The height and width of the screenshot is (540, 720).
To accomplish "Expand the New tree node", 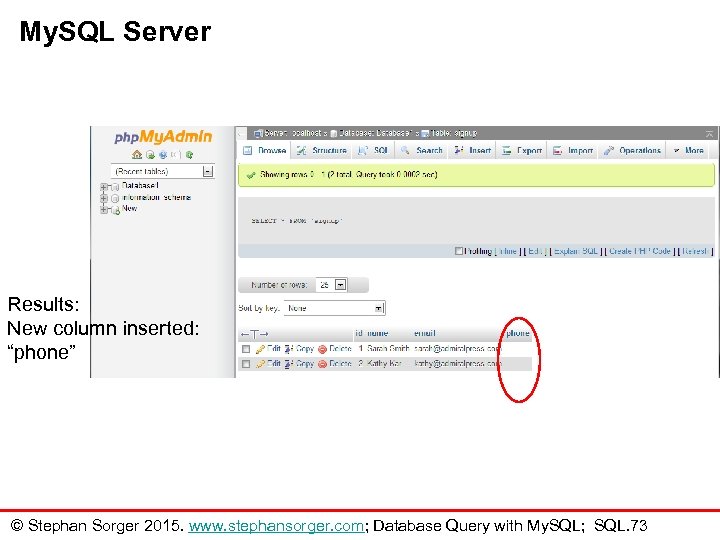I will (104, 209).
